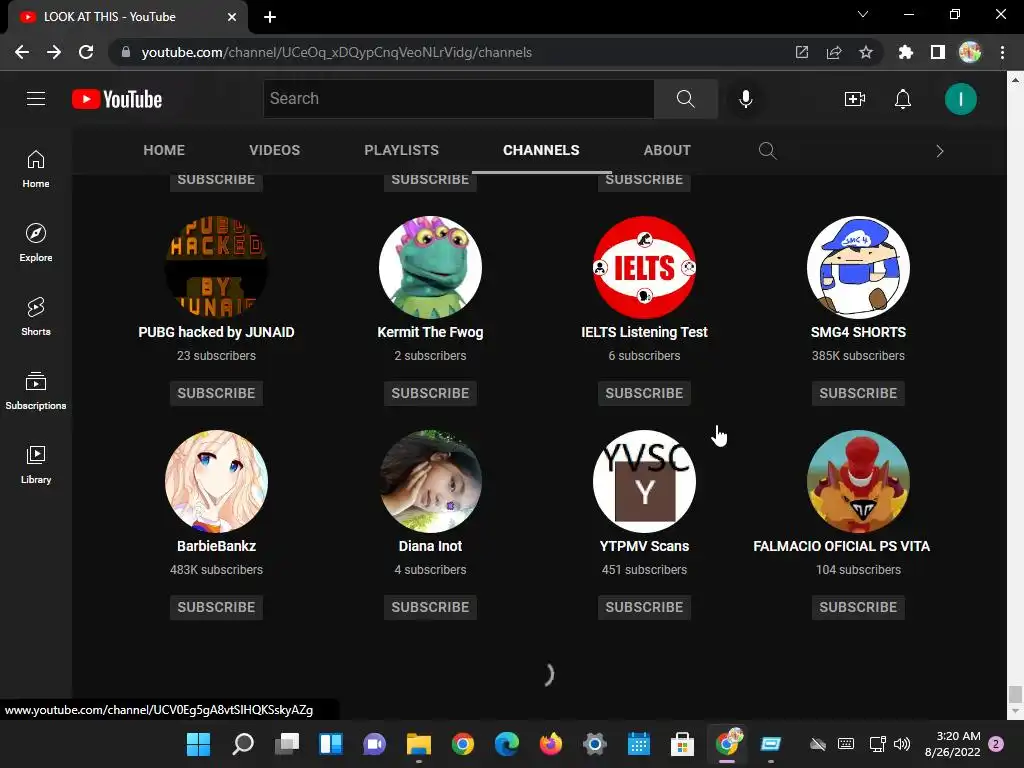Viewport: 1024px width, 768px height.
Task: Open File Explorer from taskbar
Action: (x=419, y=744)
